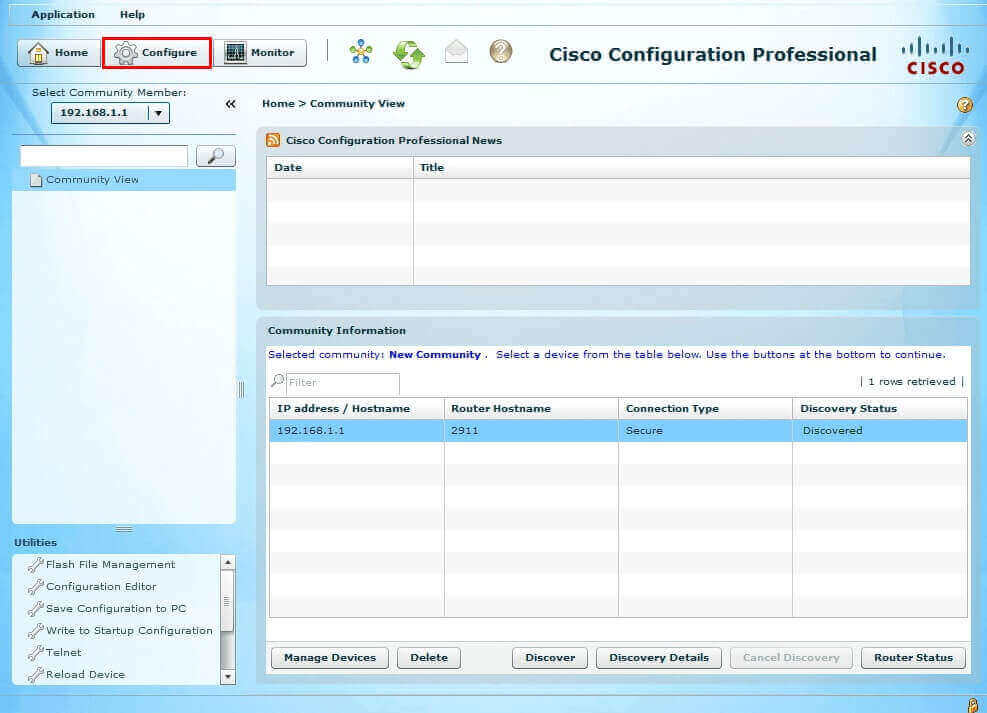Click the Date column header

(340, 168)
